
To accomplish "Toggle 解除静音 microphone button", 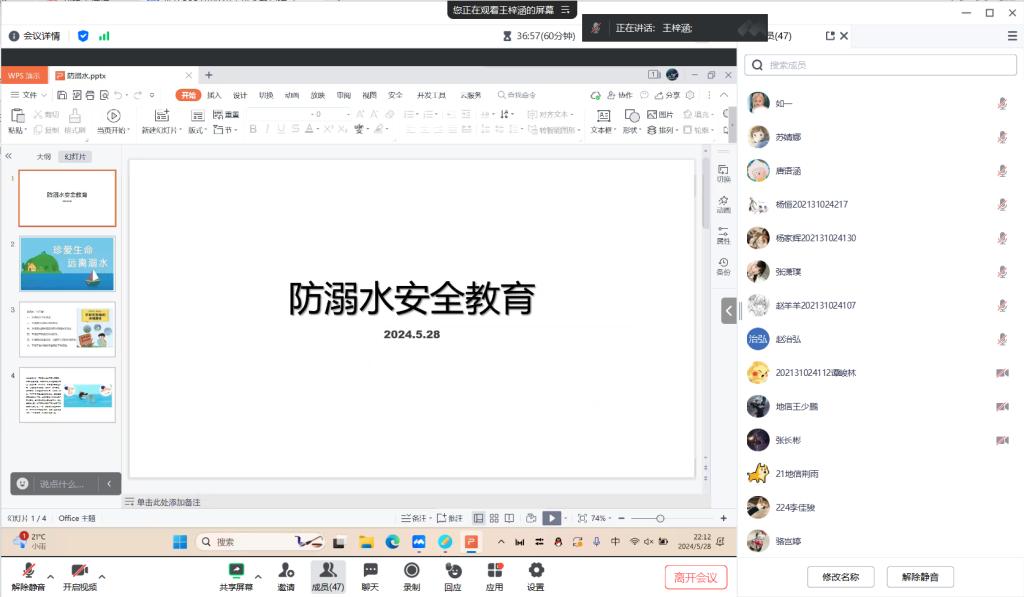I will [28, 575].
